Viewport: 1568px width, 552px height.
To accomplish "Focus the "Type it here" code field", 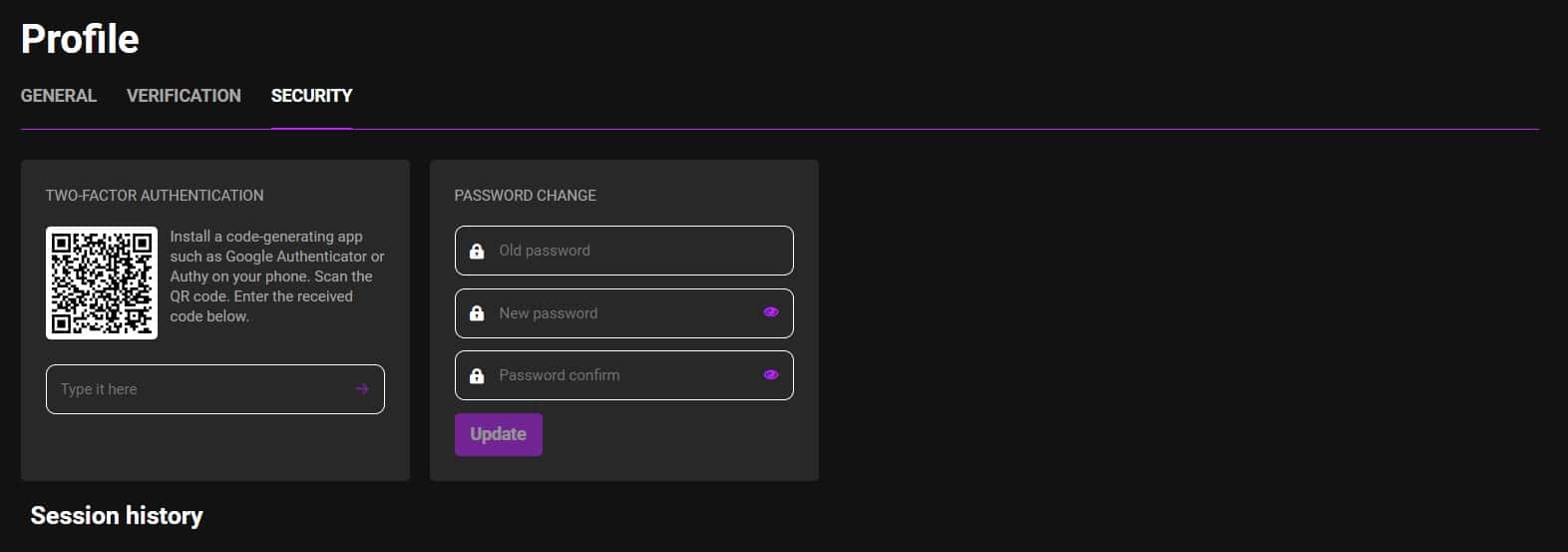I will (x=199, y=389).
